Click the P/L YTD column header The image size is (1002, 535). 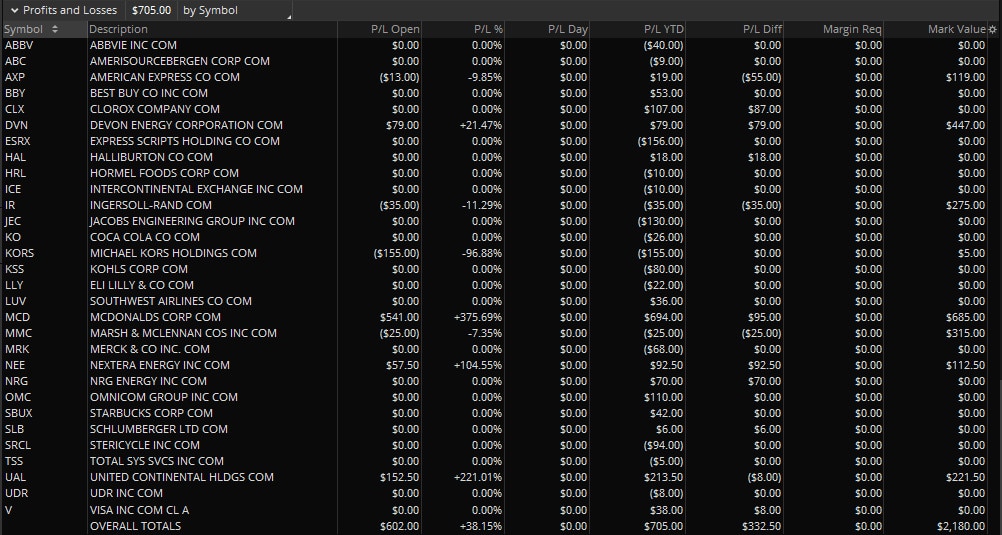664,29
